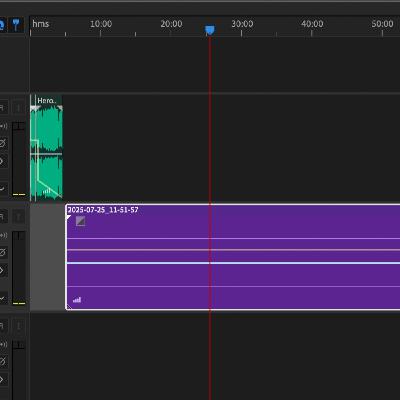Click the volume bars icon in purple clip
The height and width of the screenshot is (400, 400).
point(77,300)
